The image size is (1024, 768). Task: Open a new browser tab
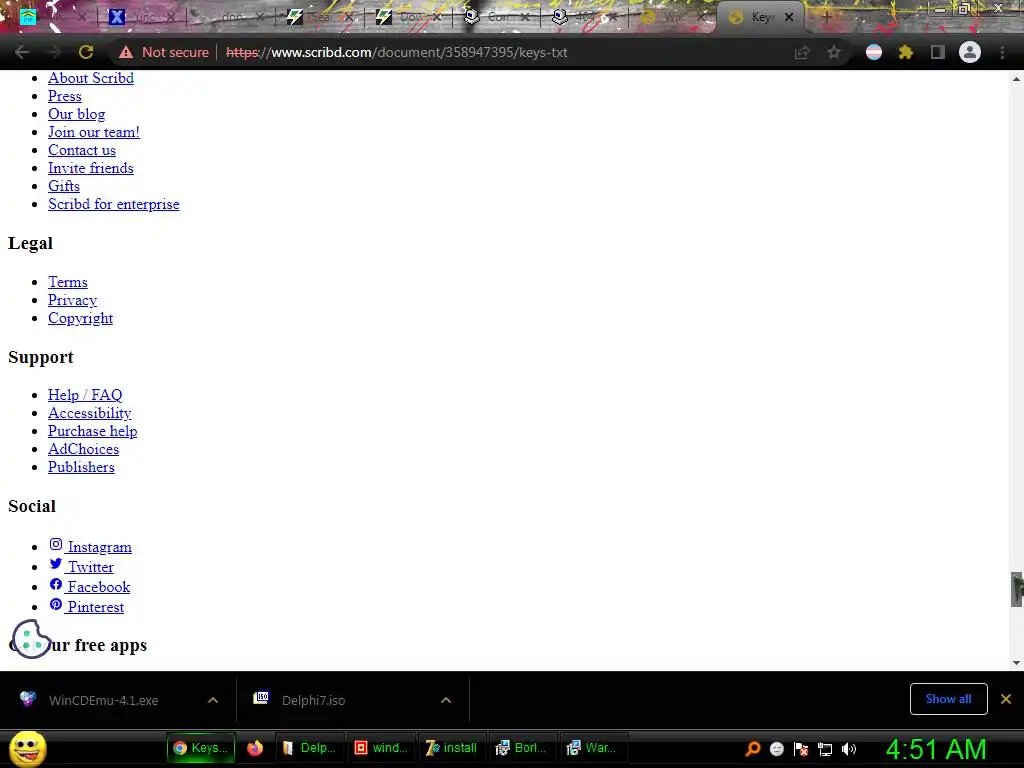click(825, 17)
